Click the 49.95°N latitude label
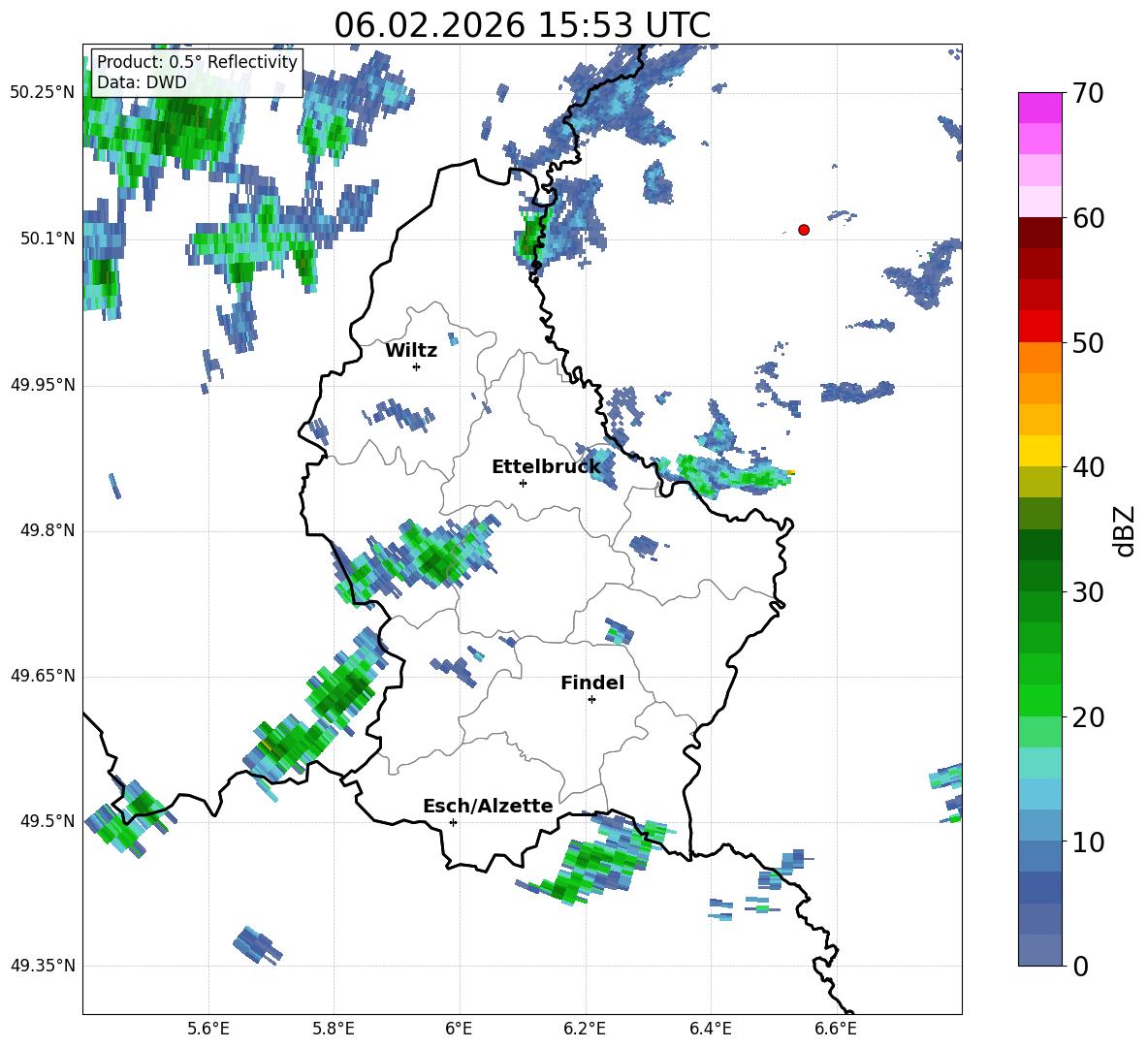This screenshot has width=1148, height=1048. pos(43,385)
